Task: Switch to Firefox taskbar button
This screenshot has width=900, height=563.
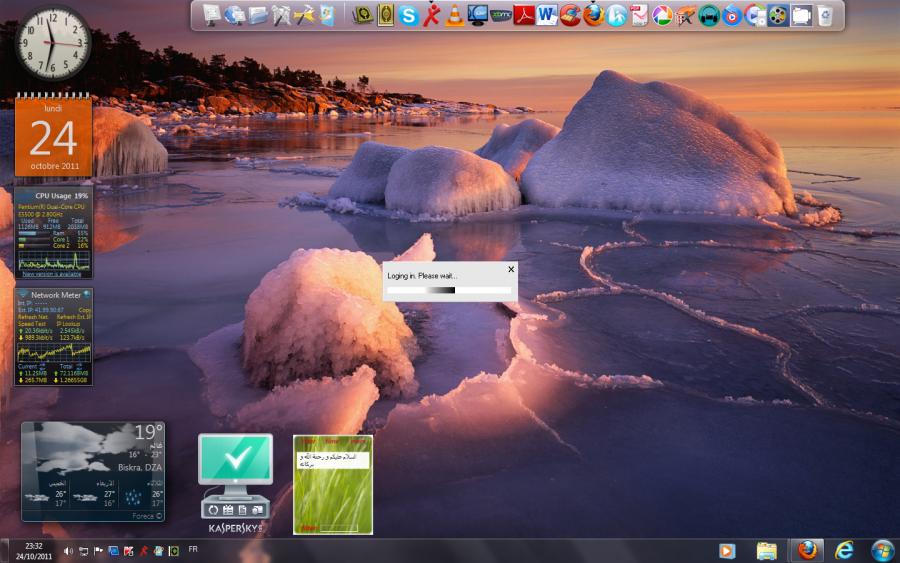Action: coord(807,550)
